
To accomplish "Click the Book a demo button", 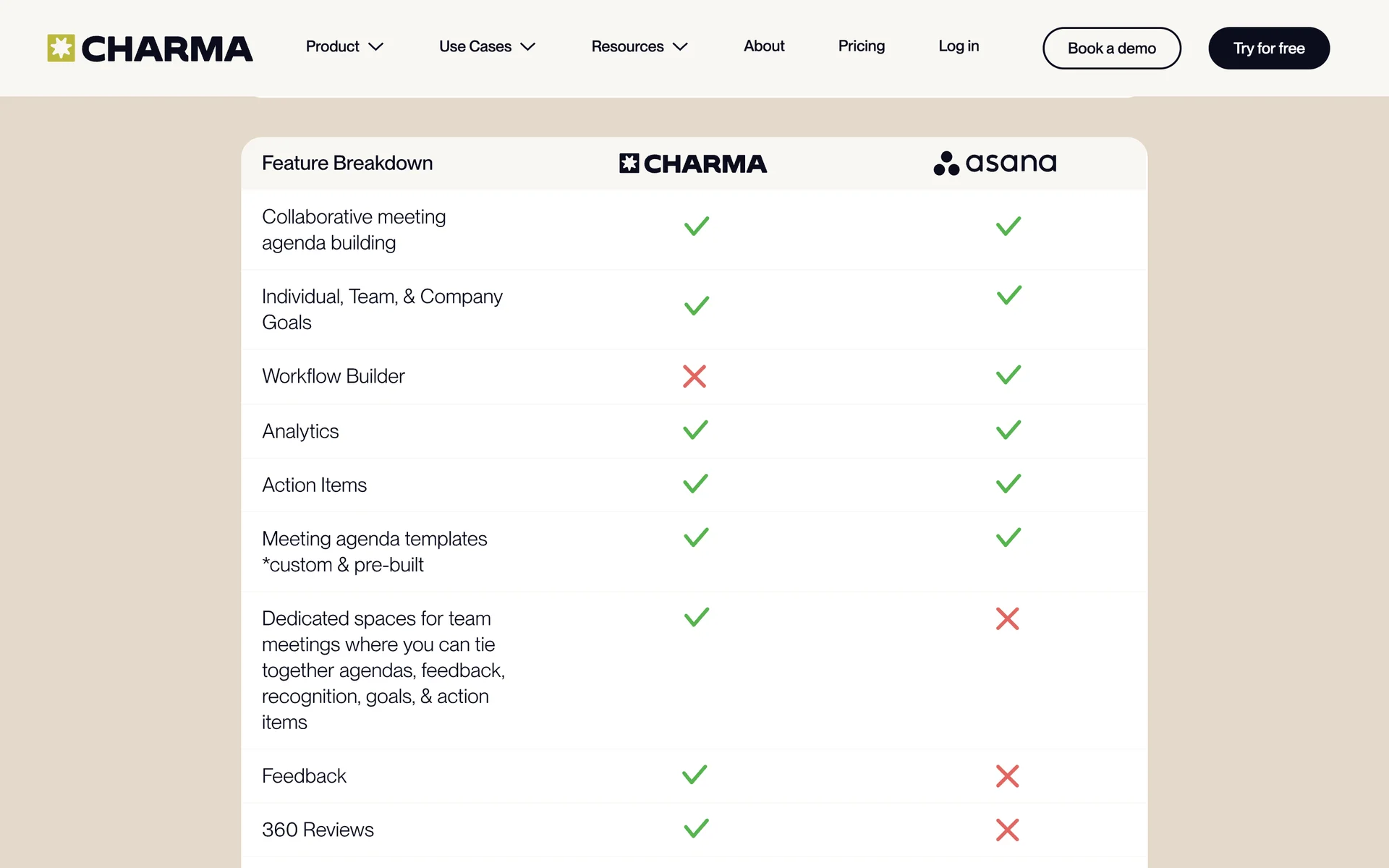I will tap(1111, 48).
